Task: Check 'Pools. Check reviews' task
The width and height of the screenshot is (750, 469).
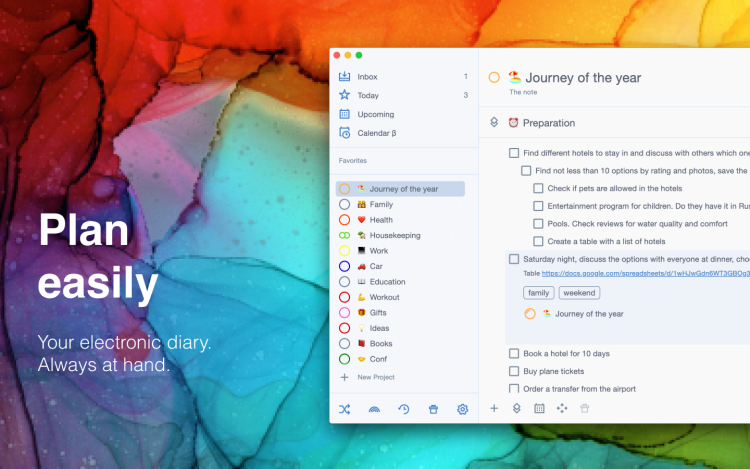Action: click(x=538, y=224)
